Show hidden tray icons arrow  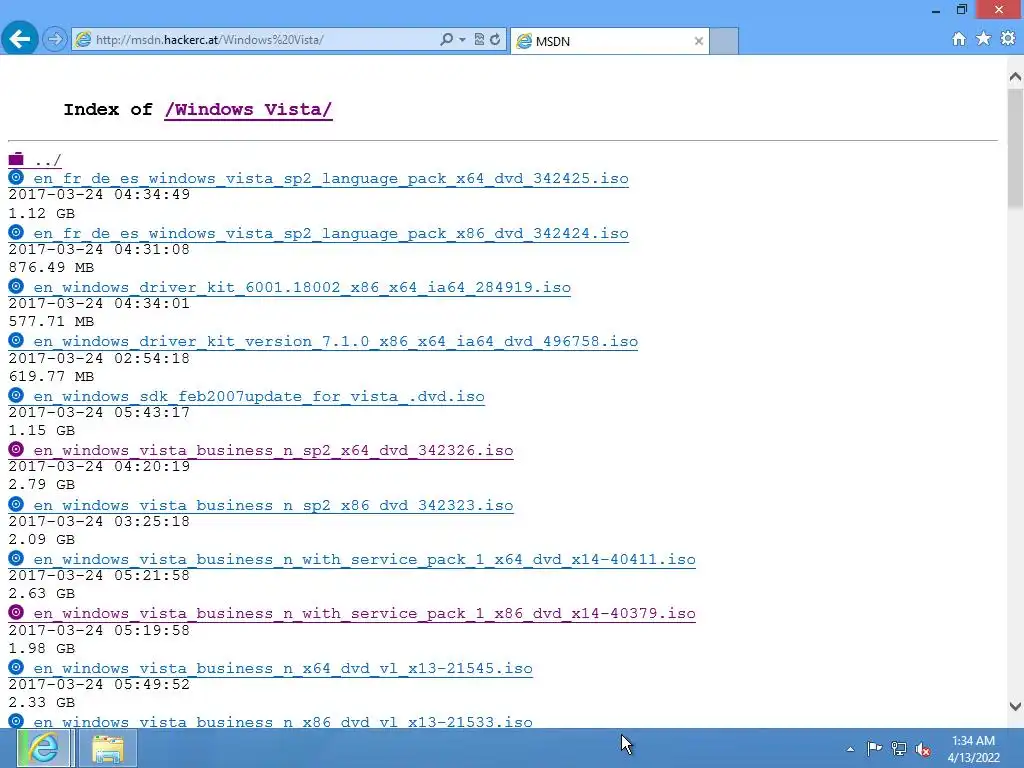[x=850, y=749]
